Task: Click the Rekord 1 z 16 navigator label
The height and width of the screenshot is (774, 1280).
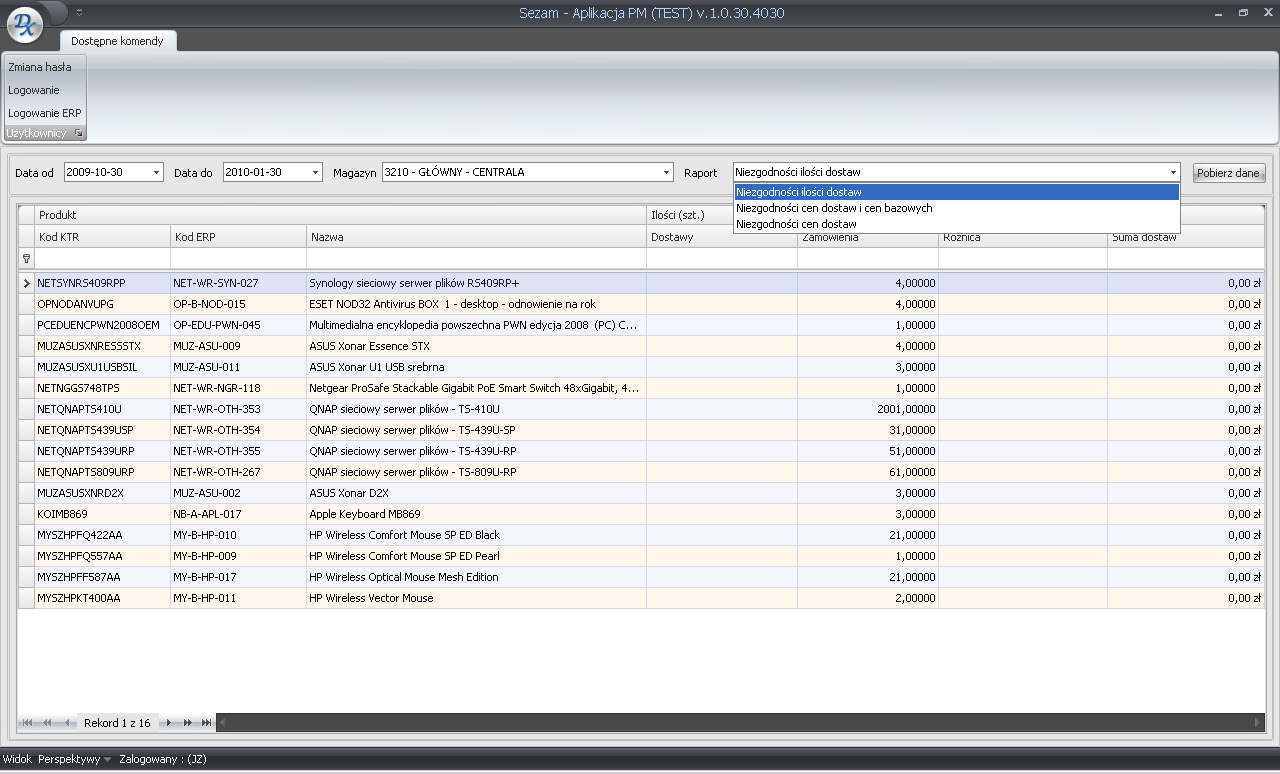Action: tap(117, 722)
